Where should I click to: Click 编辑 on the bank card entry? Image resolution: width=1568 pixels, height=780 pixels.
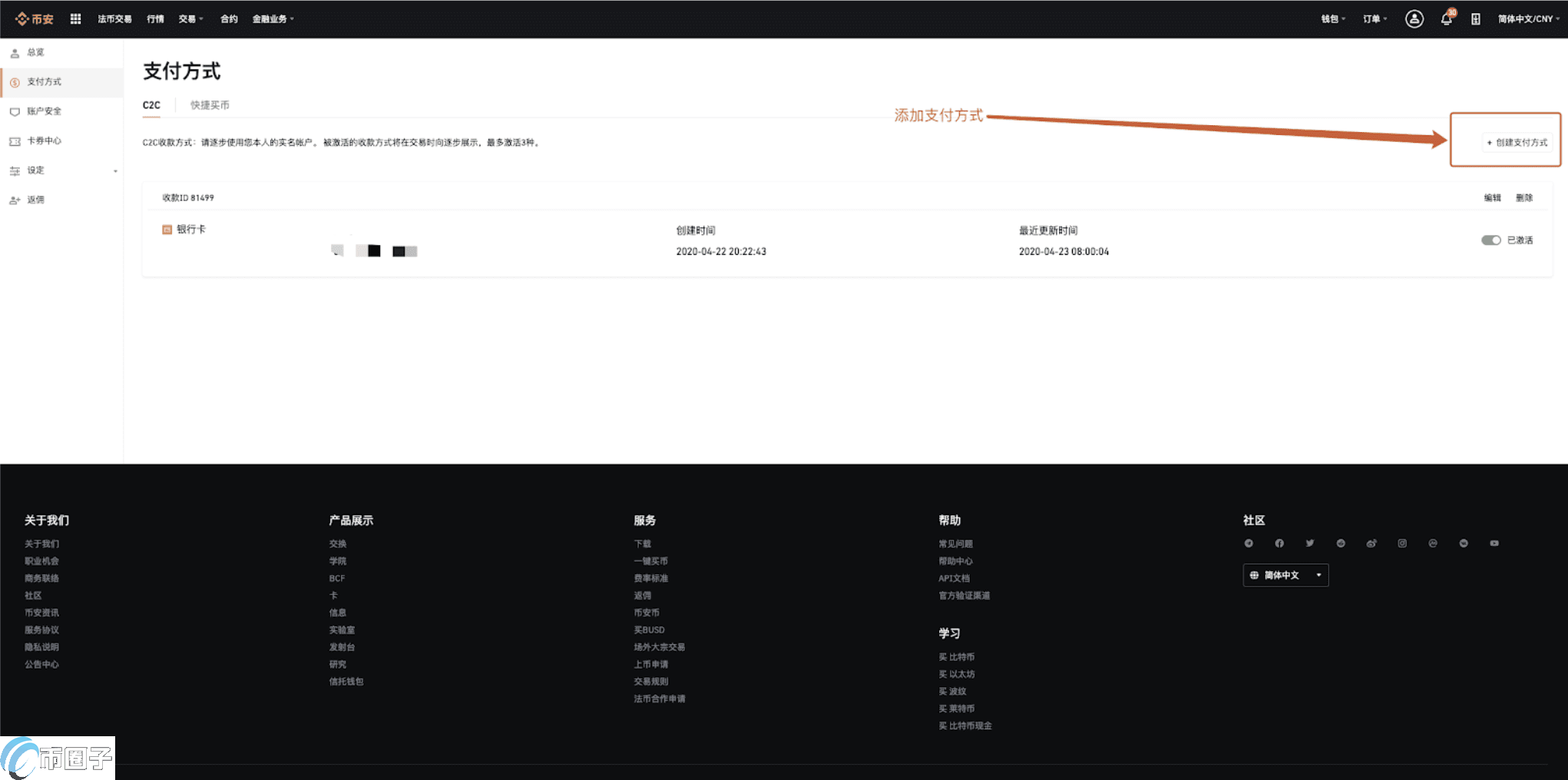[1492, 198]
